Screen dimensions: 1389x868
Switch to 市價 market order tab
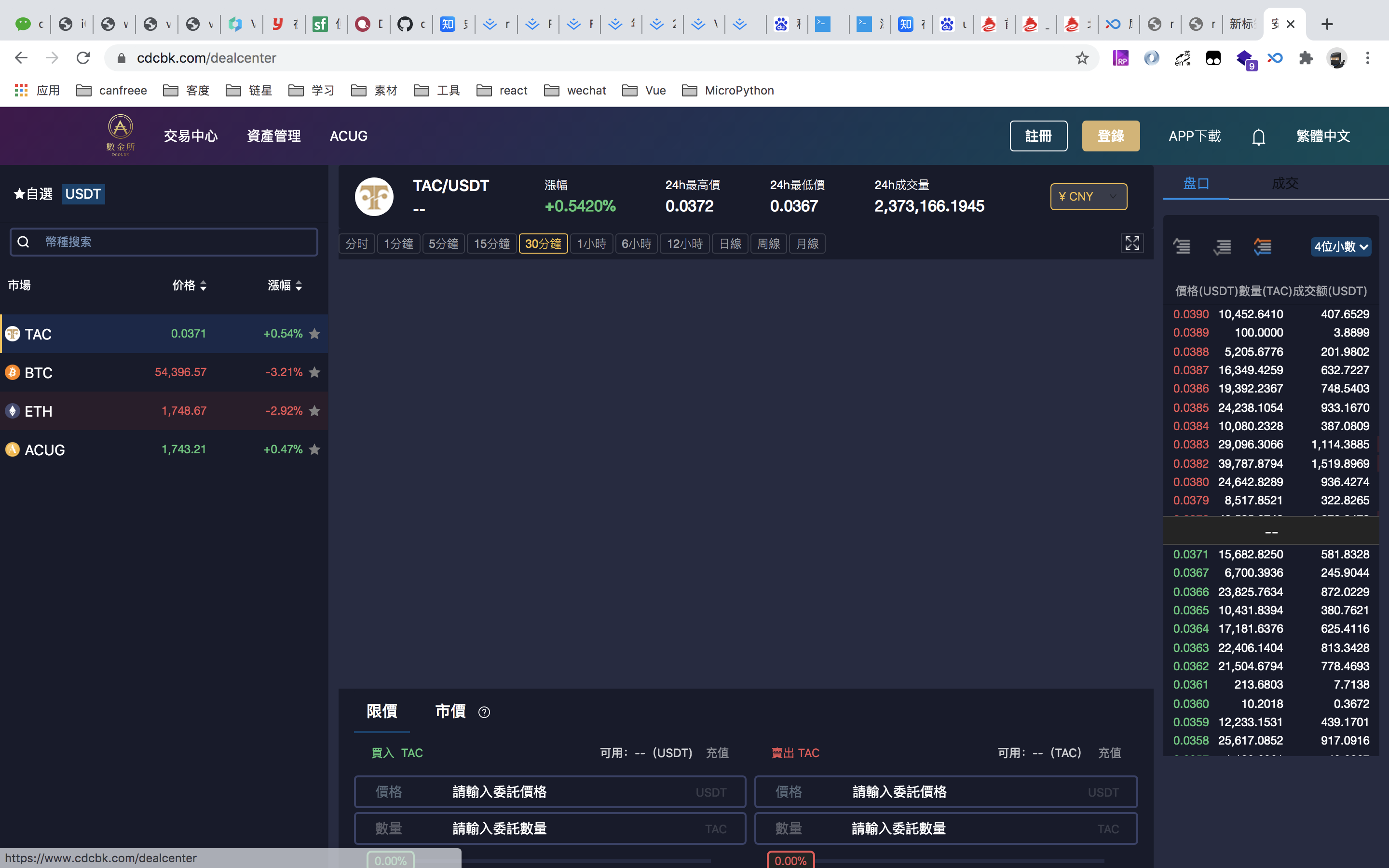[x=450, y=711]
